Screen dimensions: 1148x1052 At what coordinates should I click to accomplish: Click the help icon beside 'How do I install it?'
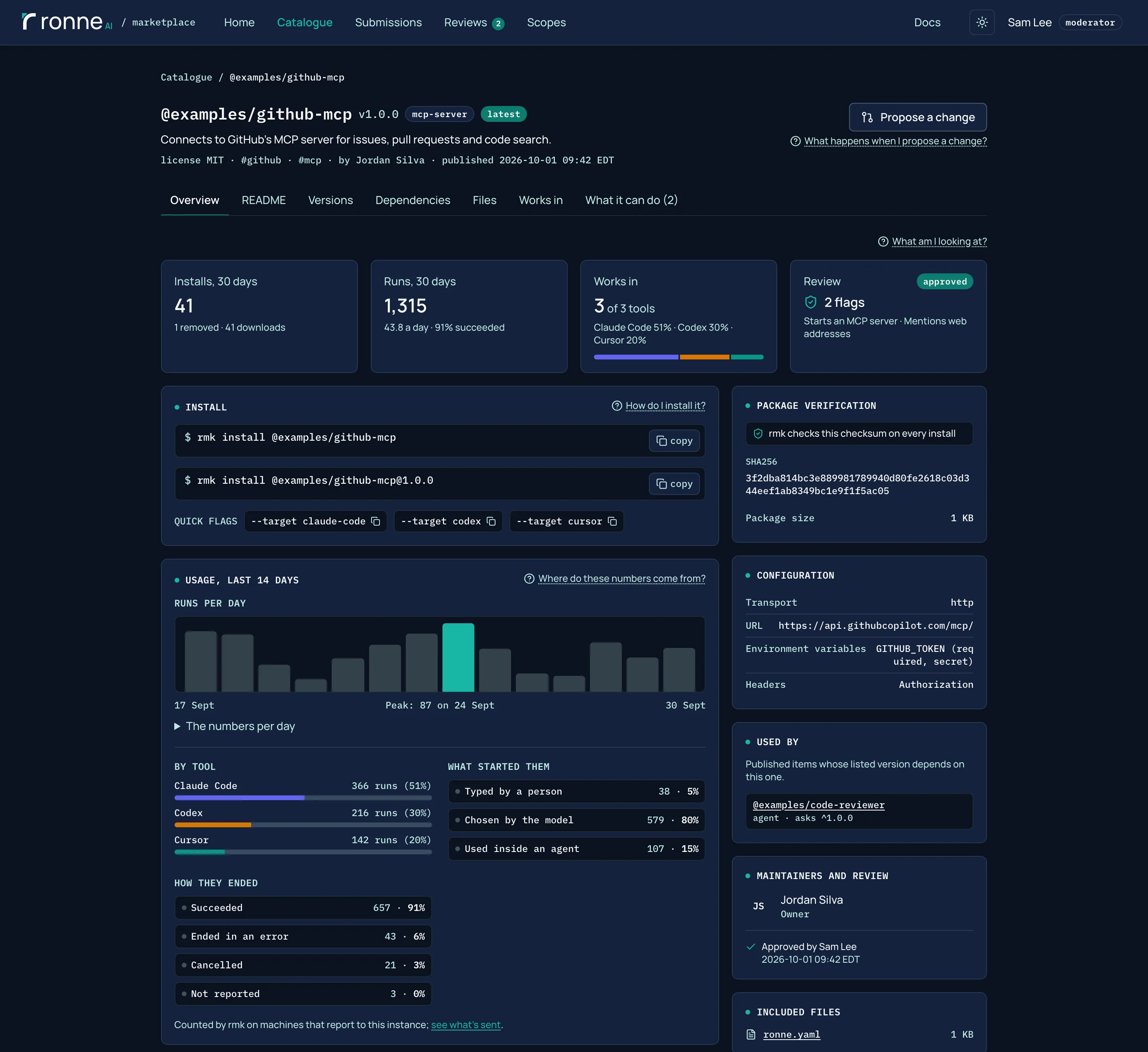(617, 406)
